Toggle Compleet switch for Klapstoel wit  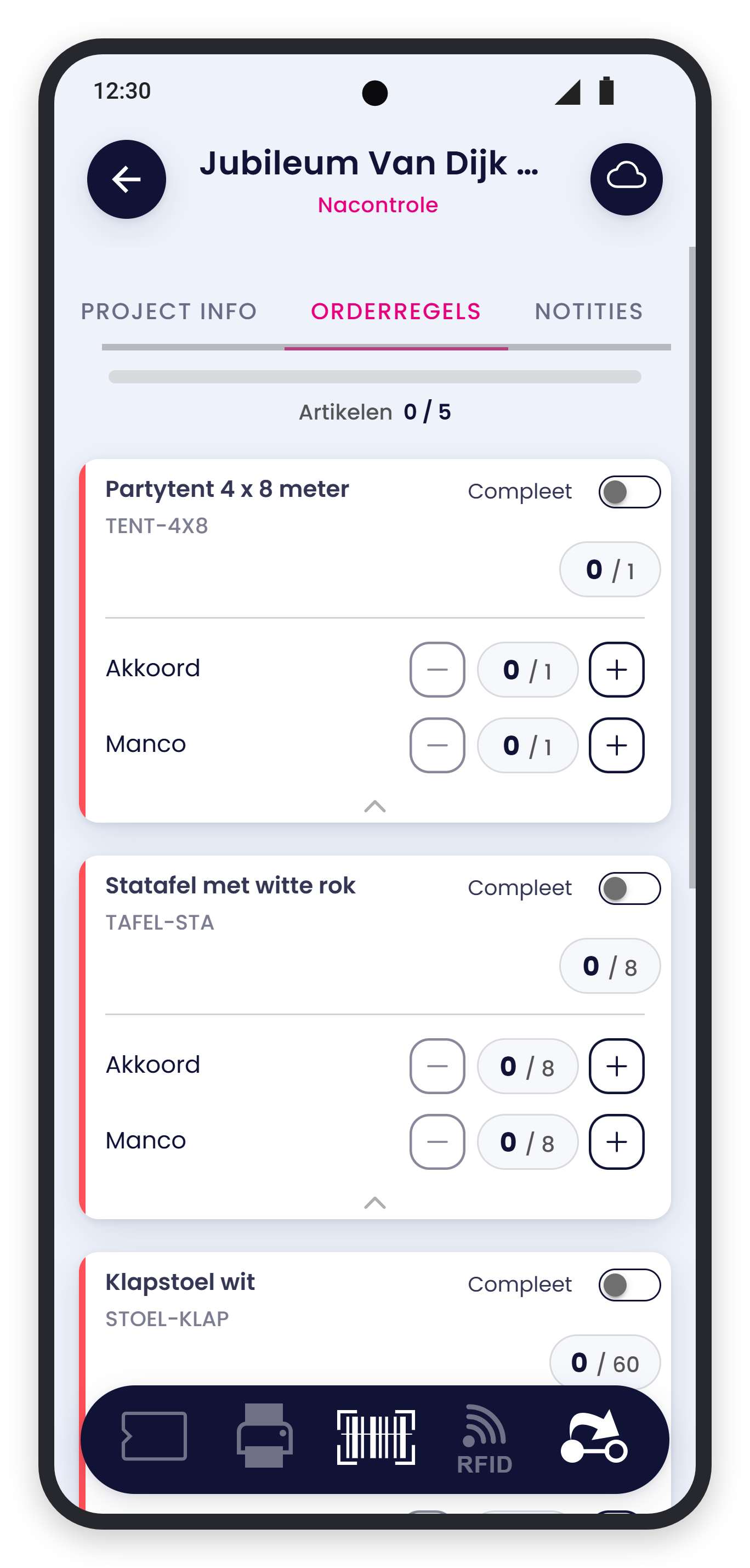(629, 1285)
